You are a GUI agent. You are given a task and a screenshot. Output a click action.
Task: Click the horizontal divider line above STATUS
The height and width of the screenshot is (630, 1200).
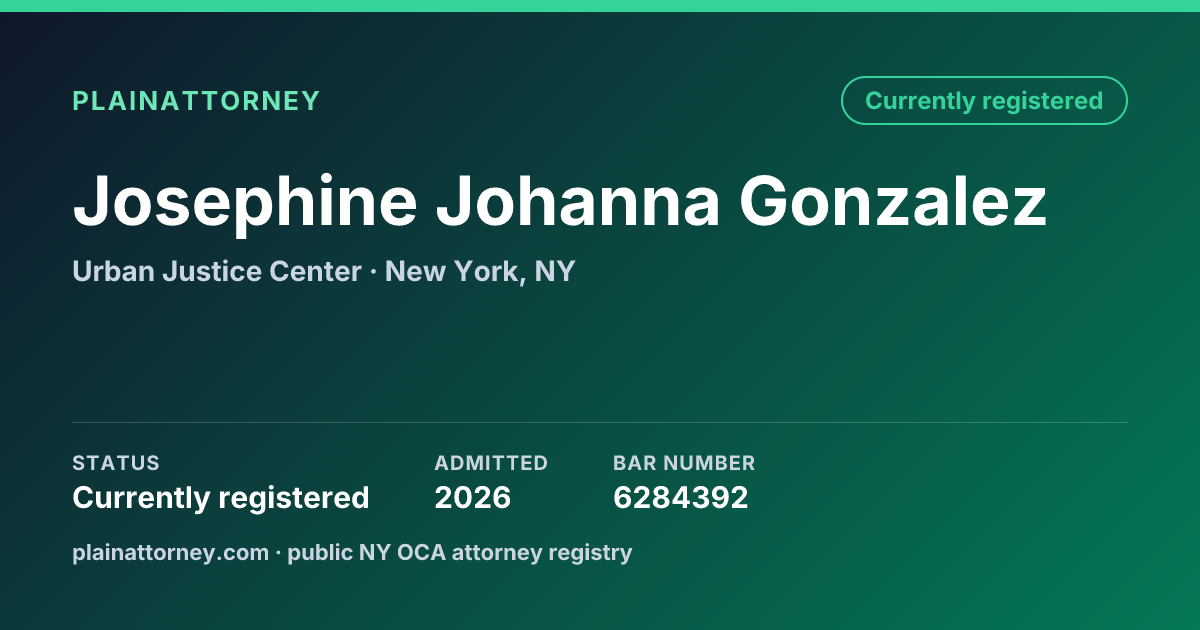tap(600, 422)
